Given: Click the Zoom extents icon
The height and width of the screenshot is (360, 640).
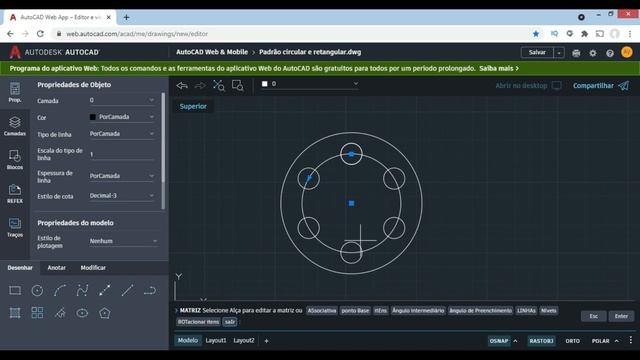Looking at the screenshot, I should [x=219, y=85].
